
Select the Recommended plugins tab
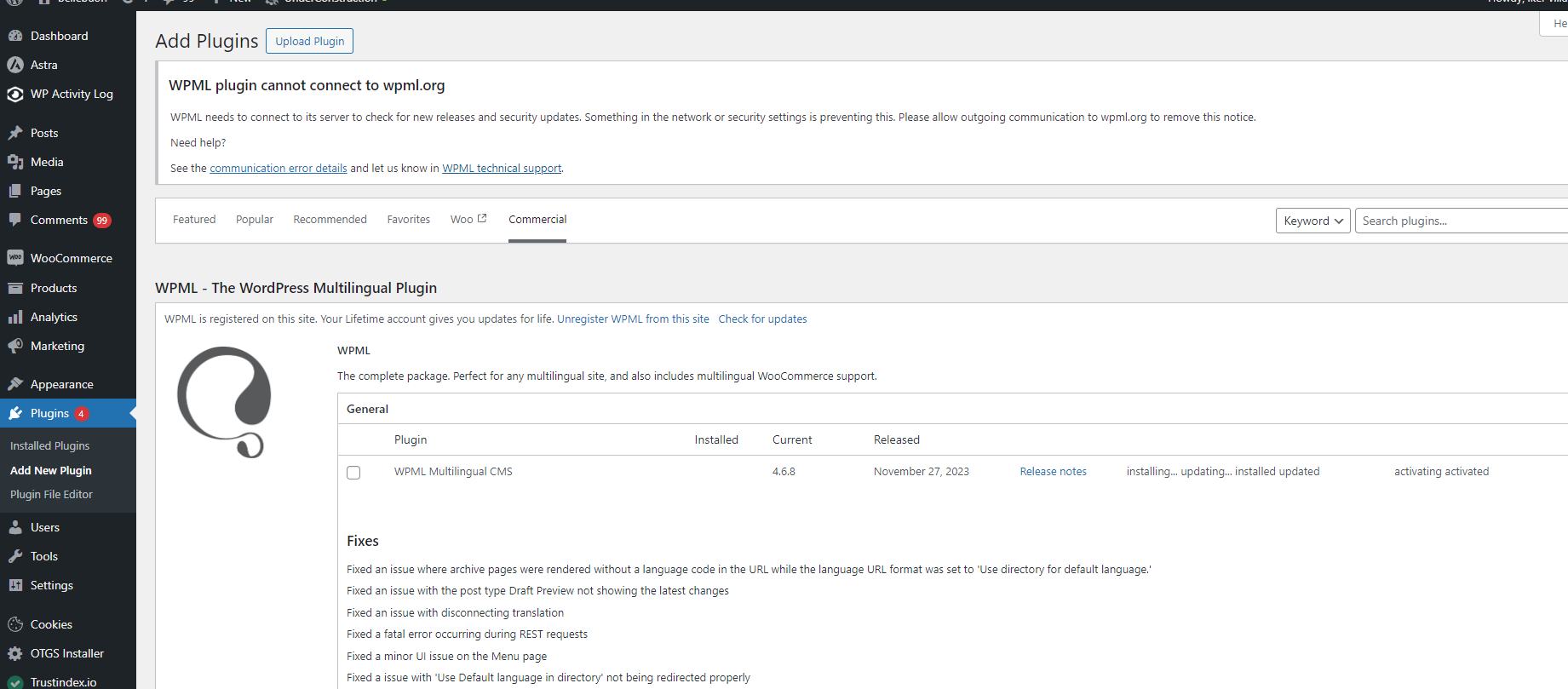click(x=330, y=220)
